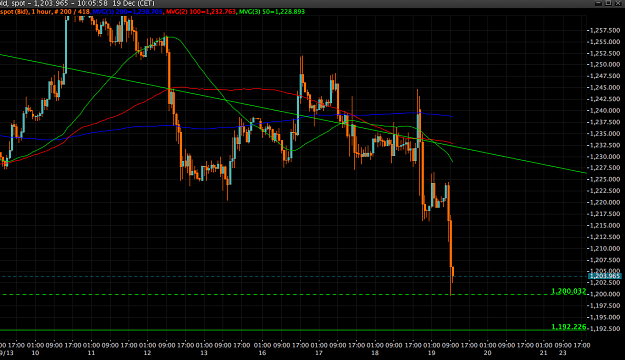Click the date label 13 on time axis

click(x=204, y=353)
